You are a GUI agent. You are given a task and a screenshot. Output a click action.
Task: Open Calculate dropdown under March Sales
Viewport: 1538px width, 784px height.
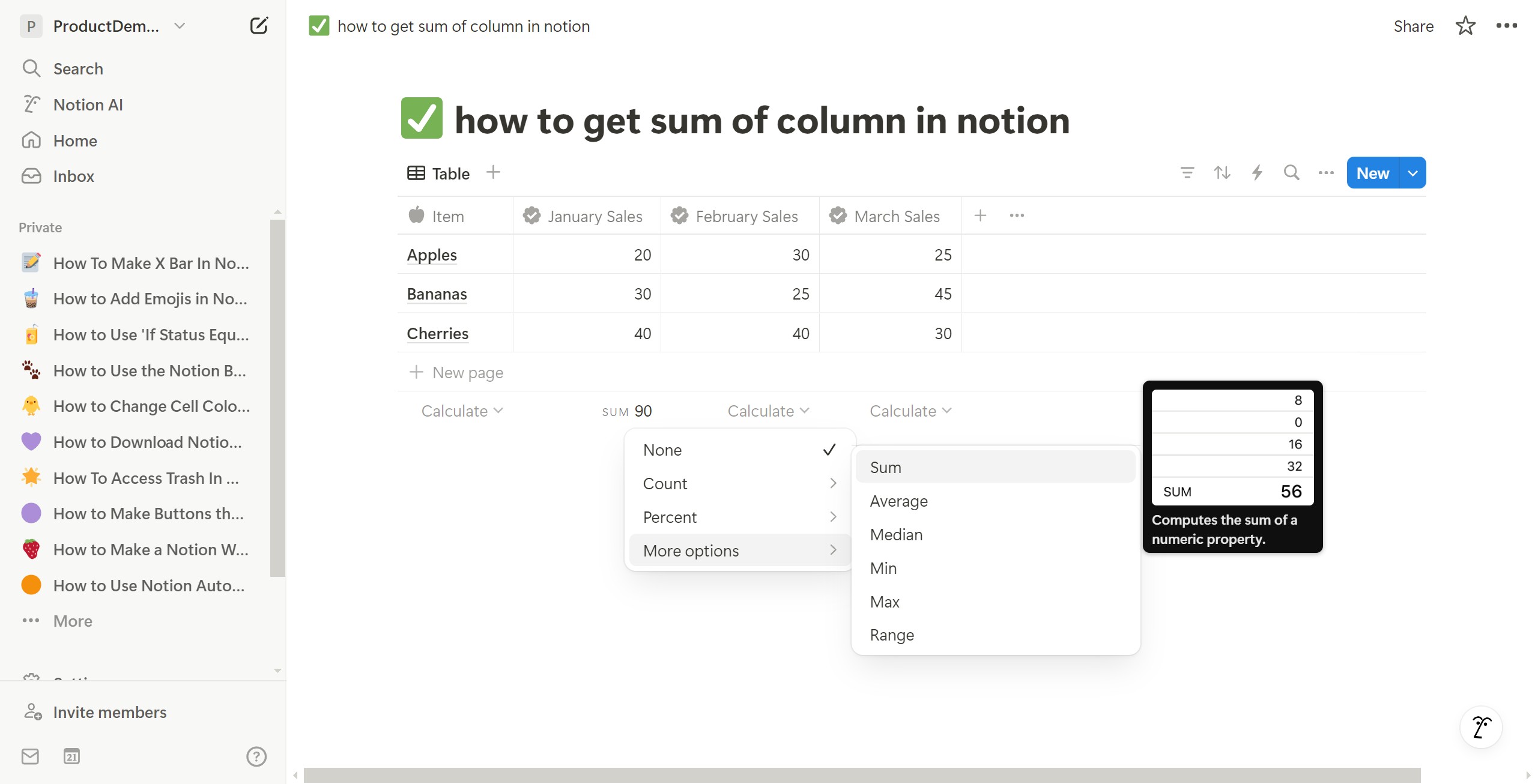pyautogui.click(x=910, y=411)
